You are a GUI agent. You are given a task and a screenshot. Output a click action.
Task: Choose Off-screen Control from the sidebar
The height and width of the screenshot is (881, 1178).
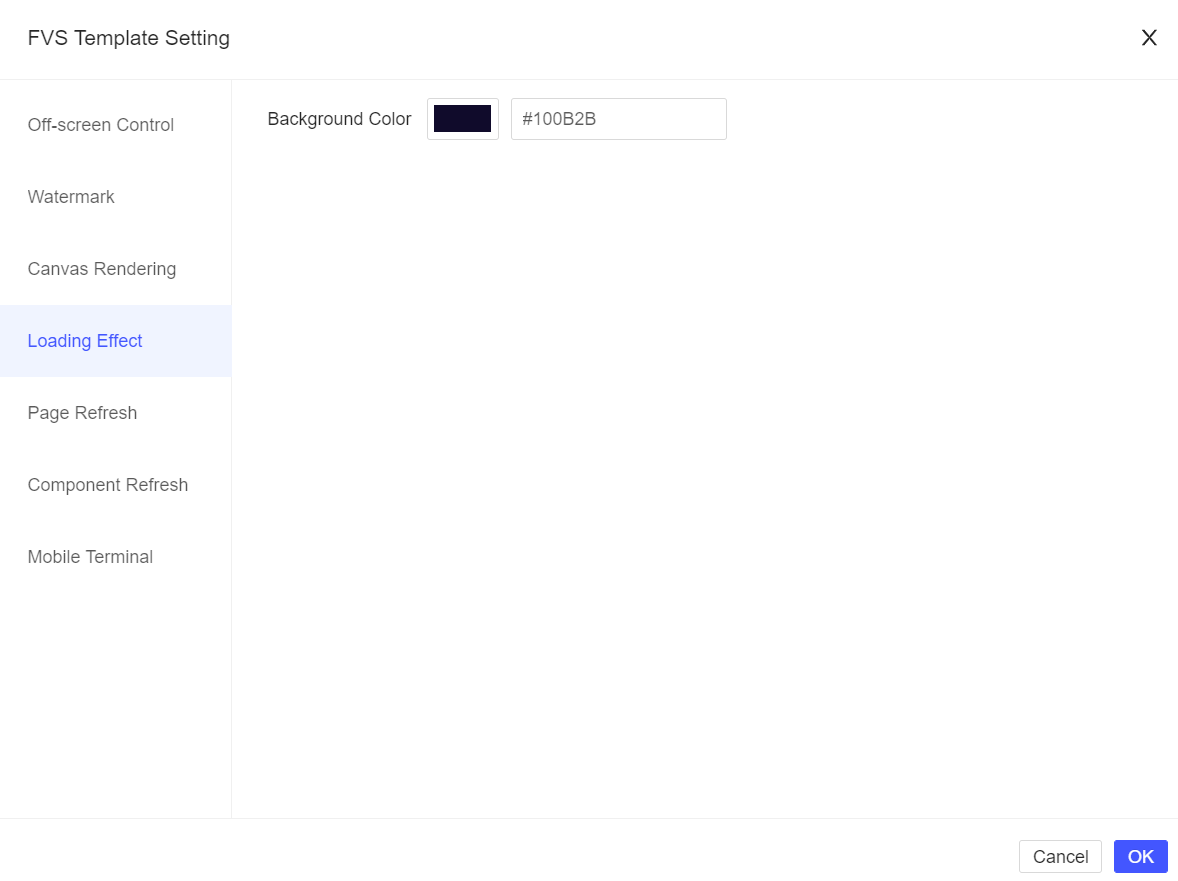(x=100, y=124)
